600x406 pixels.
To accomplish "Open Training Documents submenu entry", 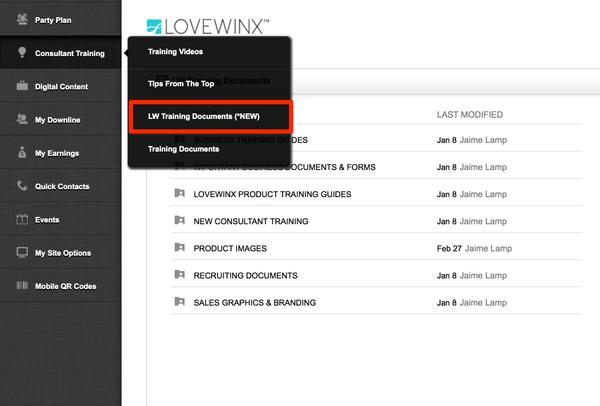I will point(210,149).
